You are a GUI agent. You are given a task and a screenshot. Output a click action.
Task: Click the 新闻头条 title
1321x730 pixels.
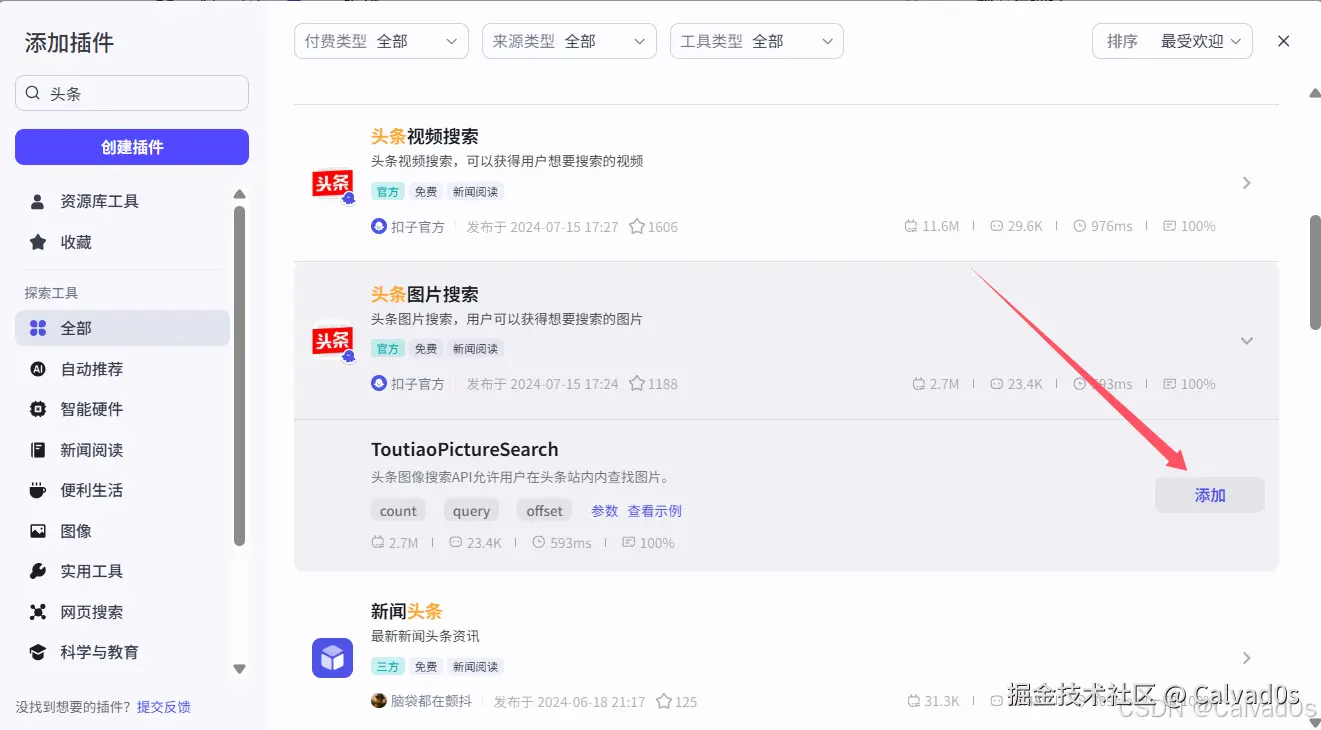[x=407, y=611]
